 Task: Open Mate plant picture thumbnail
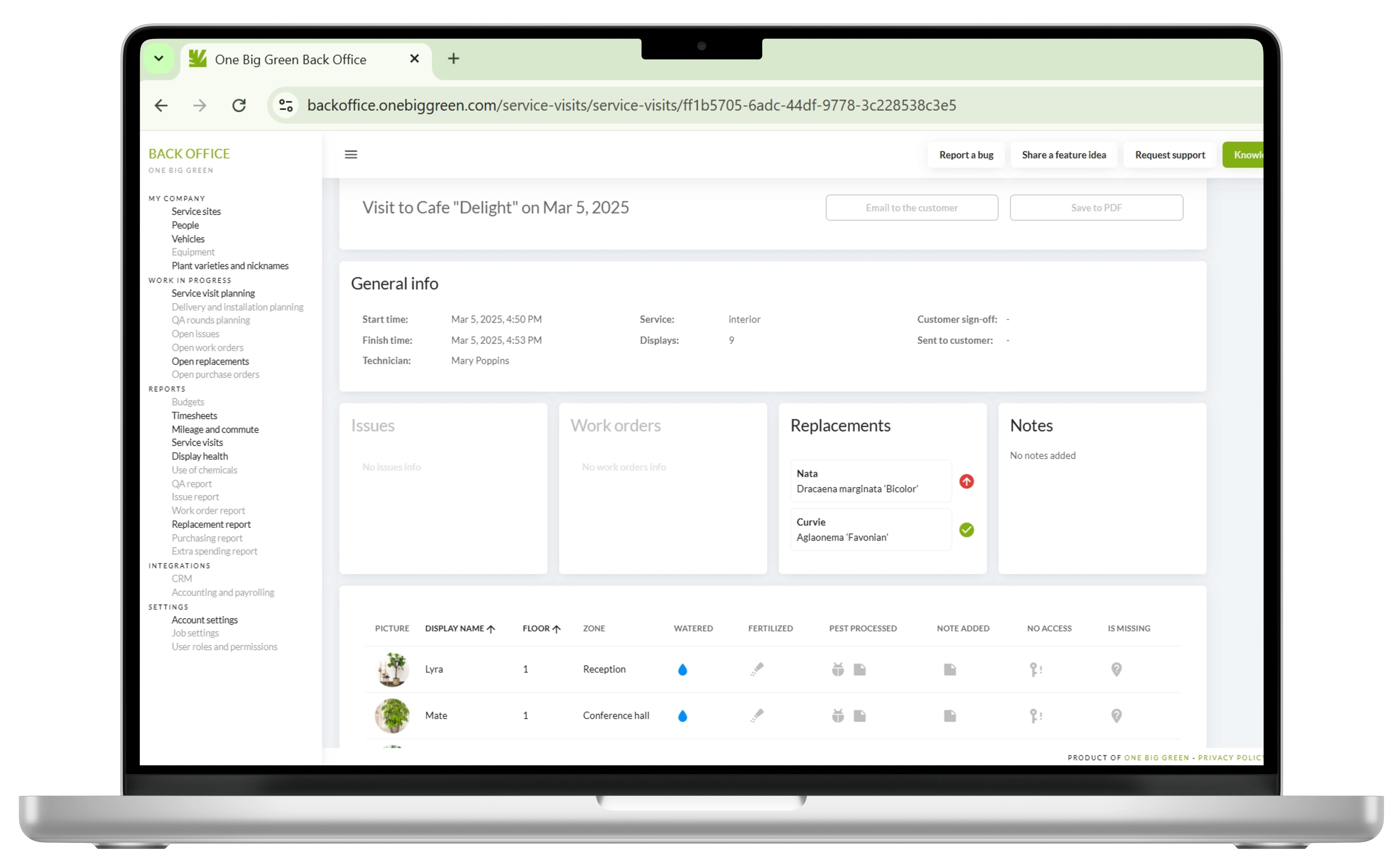(x=392, y=716)
